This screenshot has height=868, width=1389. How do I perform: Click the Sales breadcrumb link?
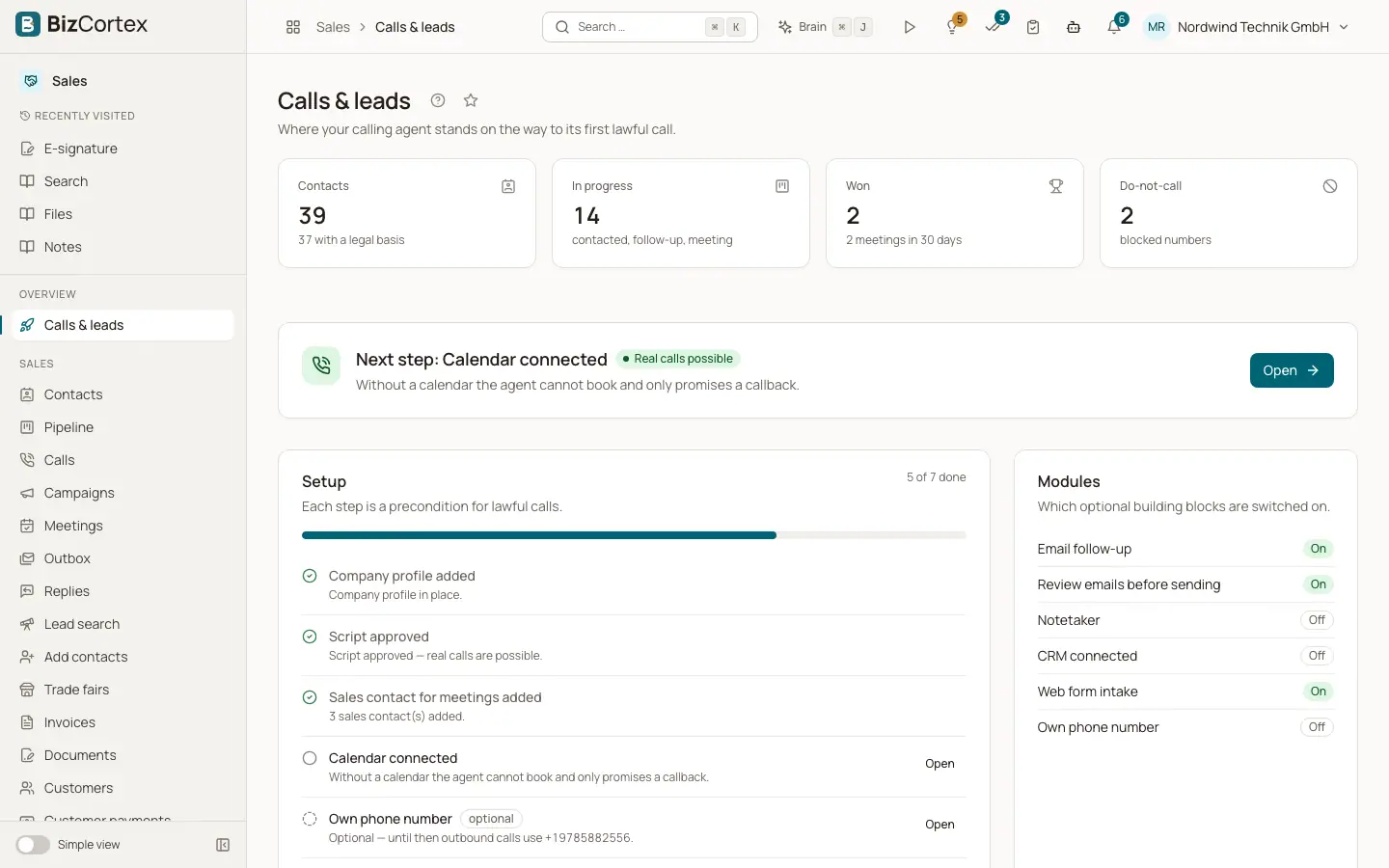333,27
